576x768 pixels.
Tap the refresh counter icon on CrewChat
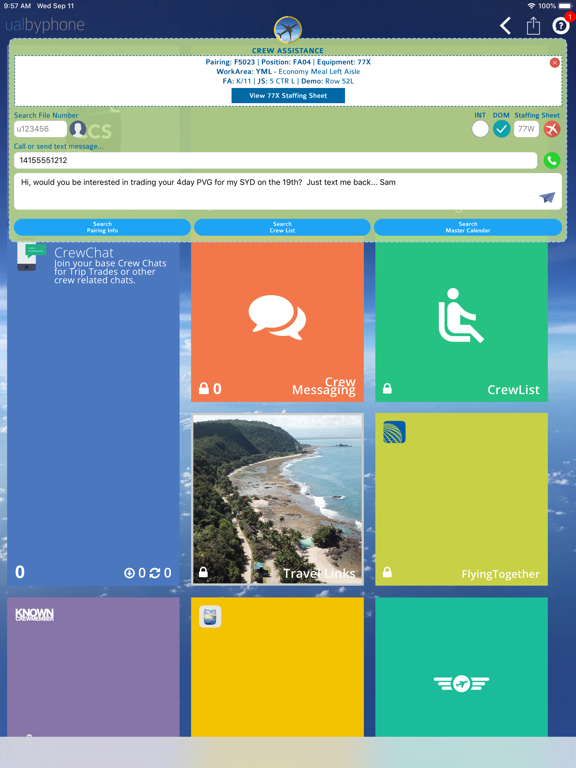[155, 573]
